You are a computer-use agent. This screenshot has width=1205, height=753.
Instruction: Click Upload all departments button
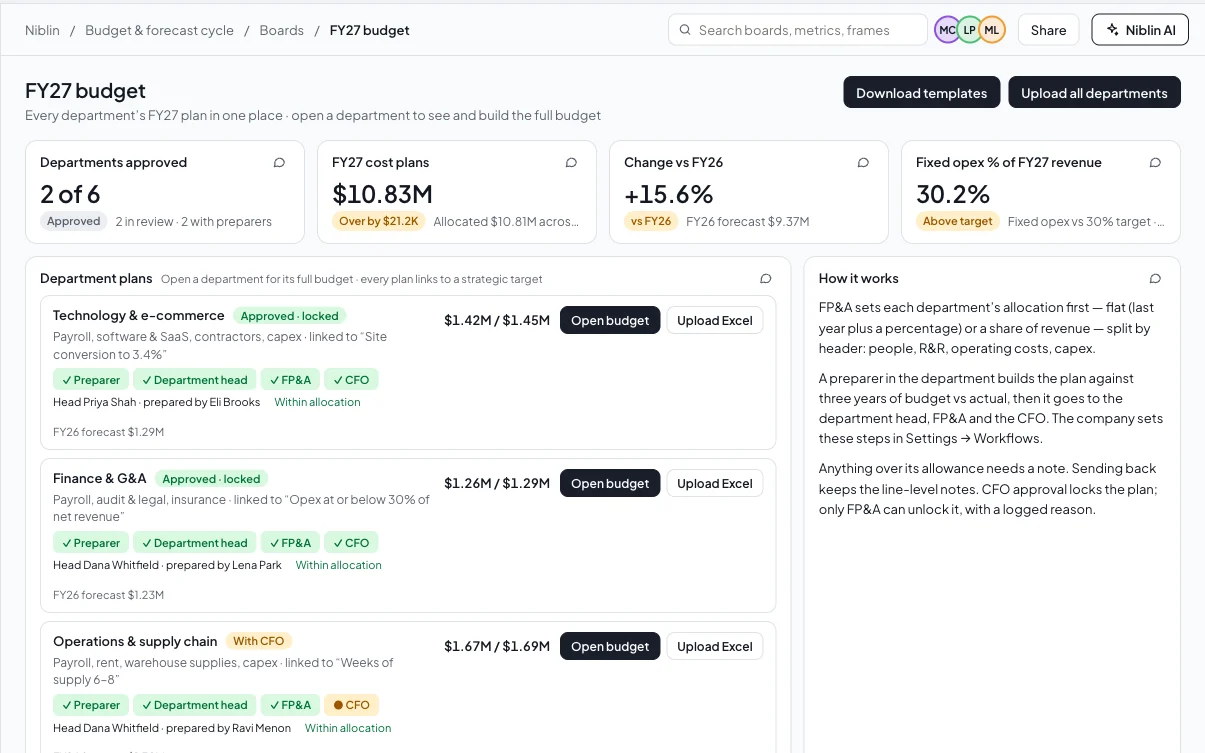[1094, 92]
